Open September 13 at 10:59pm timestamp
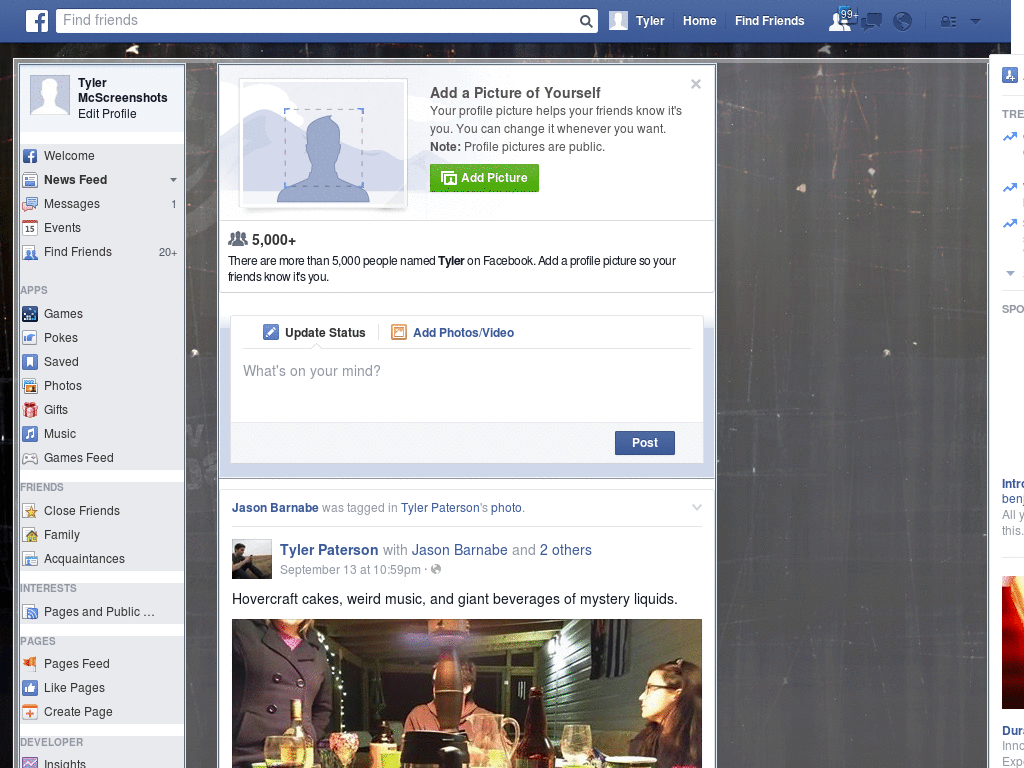1024x768 pixels. [350, 569]
